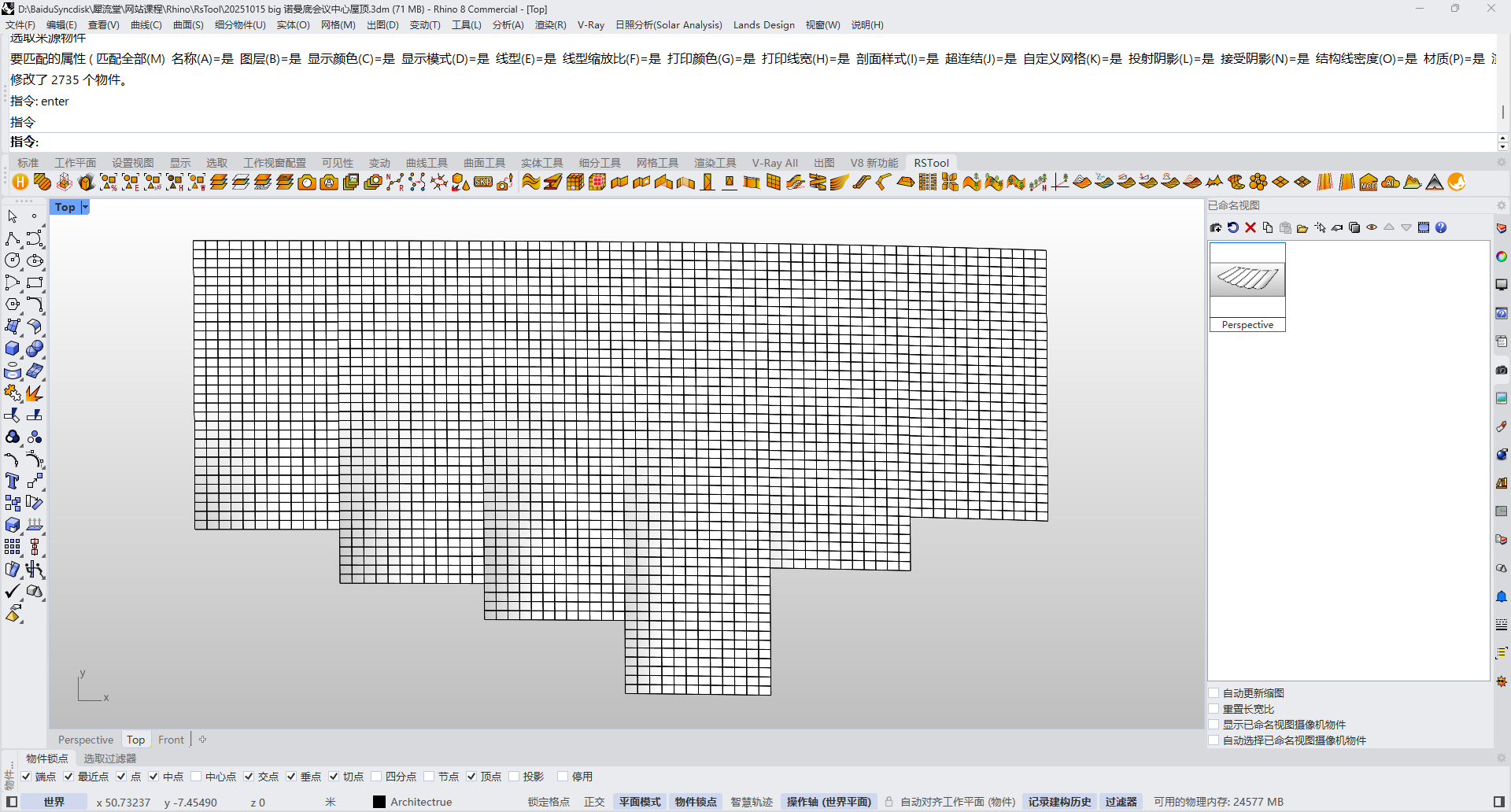Click the blue help icon in named views panel
The height and width of the screenshot is (812, 1511).
coord(1441,228)
